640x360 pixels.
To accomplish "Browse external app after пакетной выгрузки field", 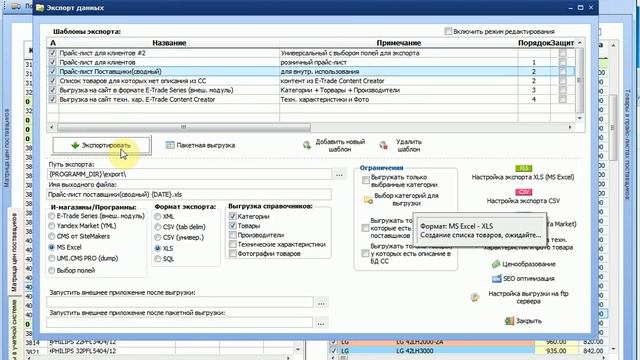I will pyautogui.click(x=321, y=323).
